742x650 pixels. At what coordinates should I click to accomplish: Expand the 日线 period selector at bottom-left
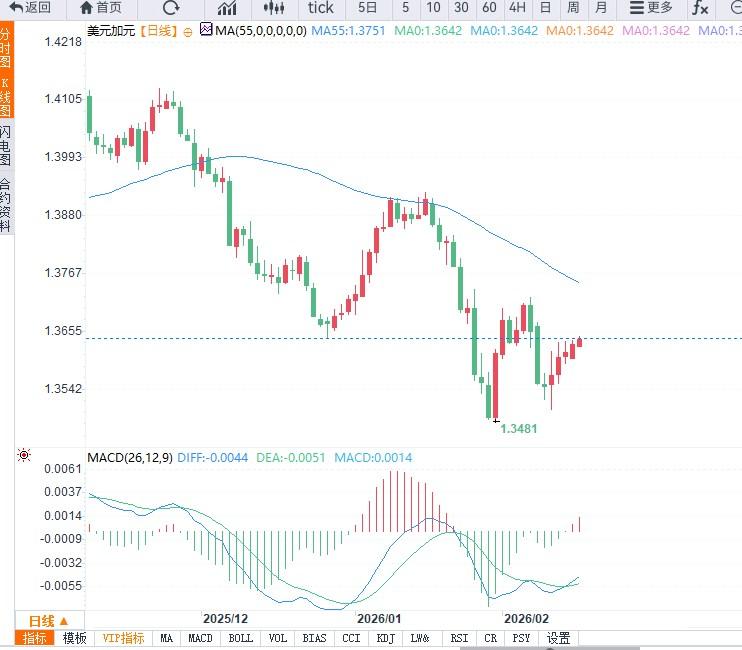pos(48,620)
